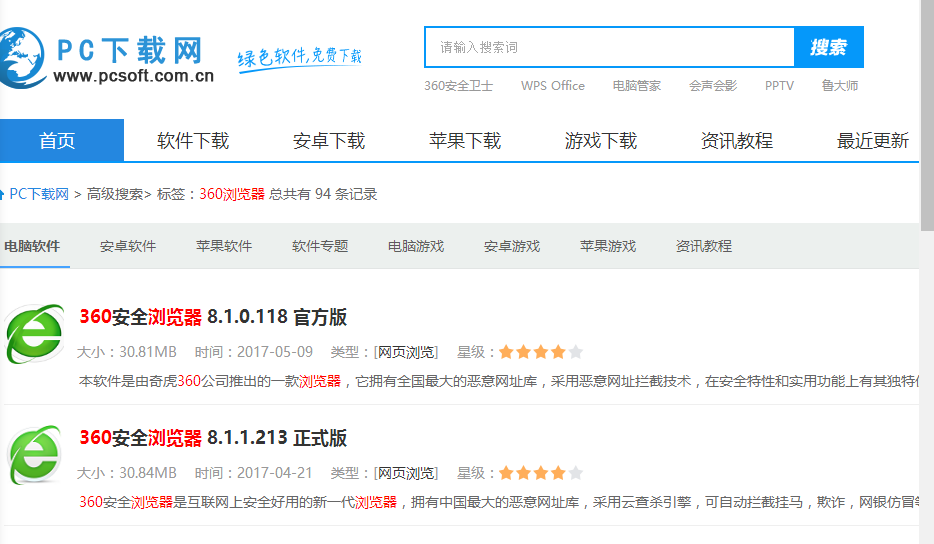Screen dimensions: 934x544
Task: Select the 安卓软件 category tab
Action: (128, 246)
